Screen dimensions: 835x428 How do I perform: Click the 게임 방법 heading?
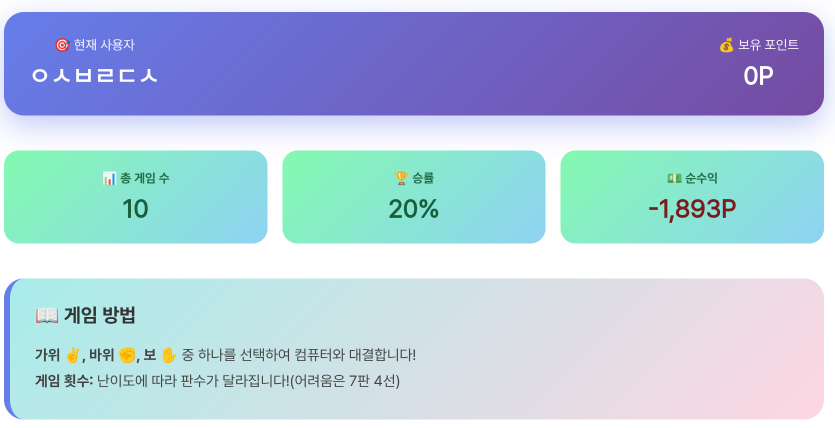tap(100, 316)
